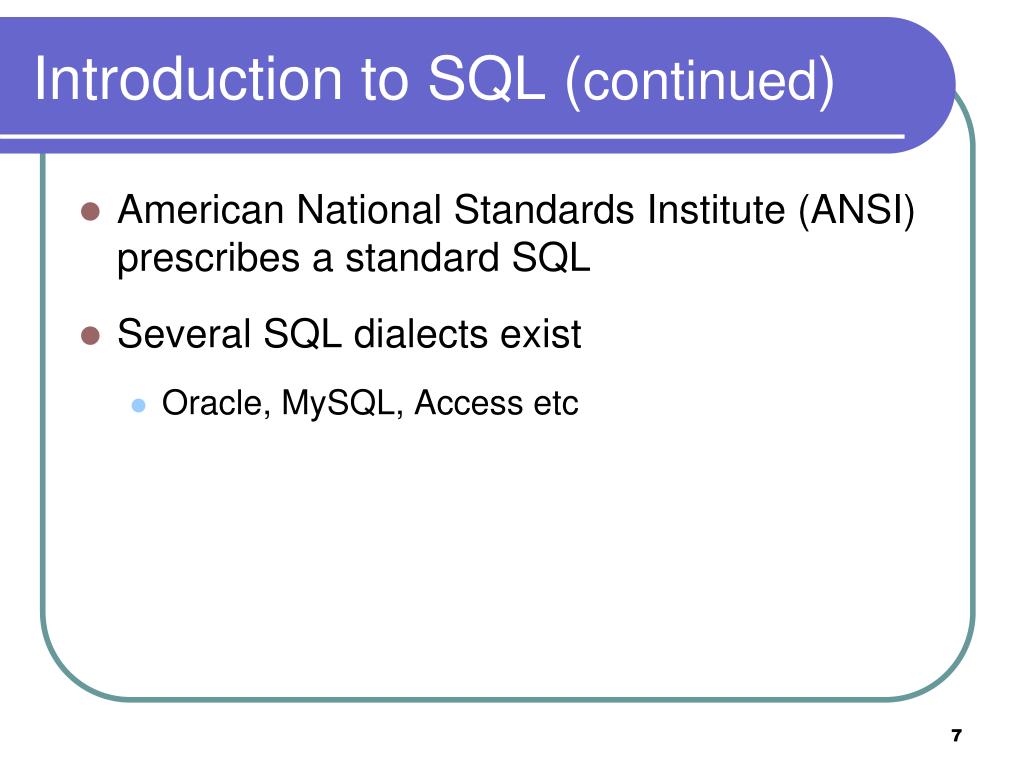Click the word Introduction in the title
The image size is (1024, 768).
tap(189, 78)
